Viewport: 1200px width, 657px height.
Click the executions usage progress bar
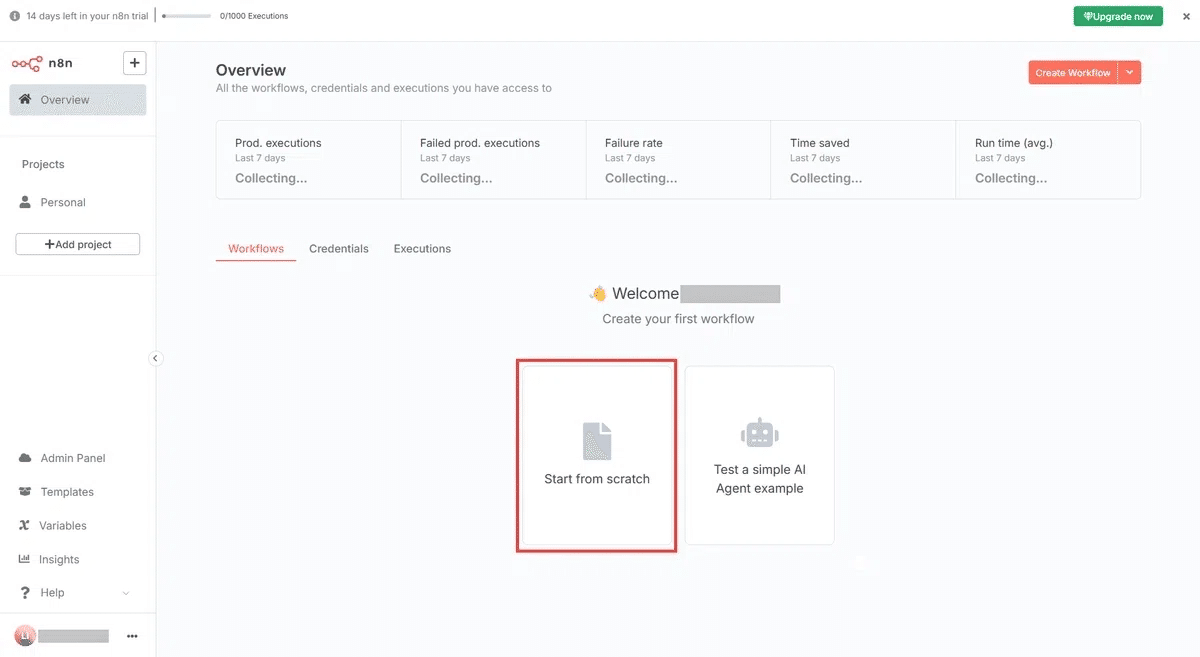tap(186, 16)
